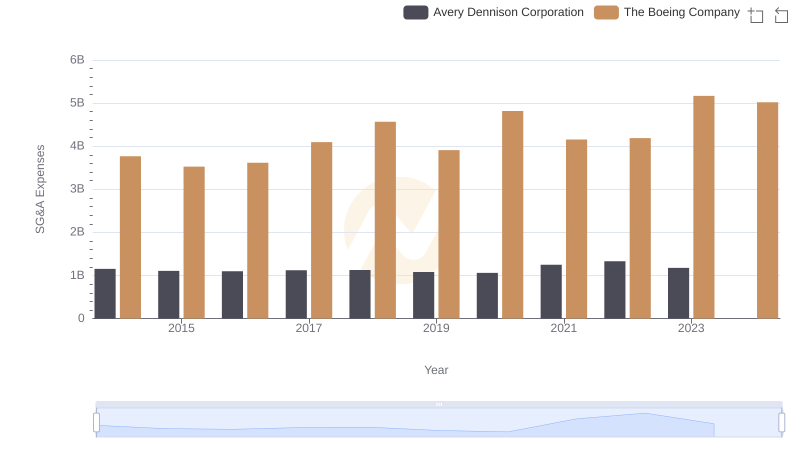Screen dimensions: 800x461
Task: Click left handle of the zoom slider
Action: [x=96, y=423]
